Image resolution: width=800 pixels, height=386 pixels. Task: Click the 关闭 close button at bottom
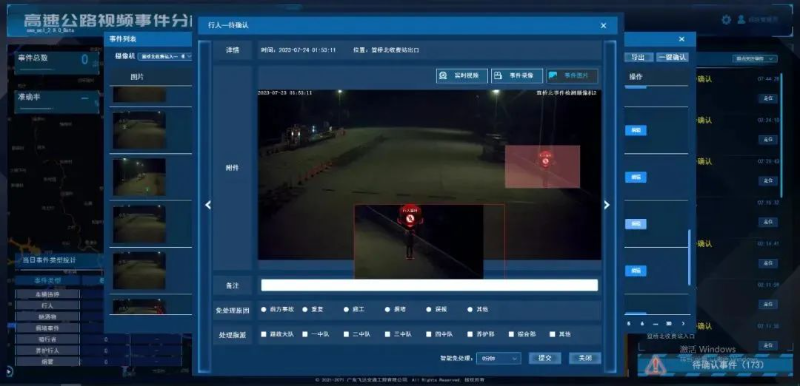click(585, 358)
